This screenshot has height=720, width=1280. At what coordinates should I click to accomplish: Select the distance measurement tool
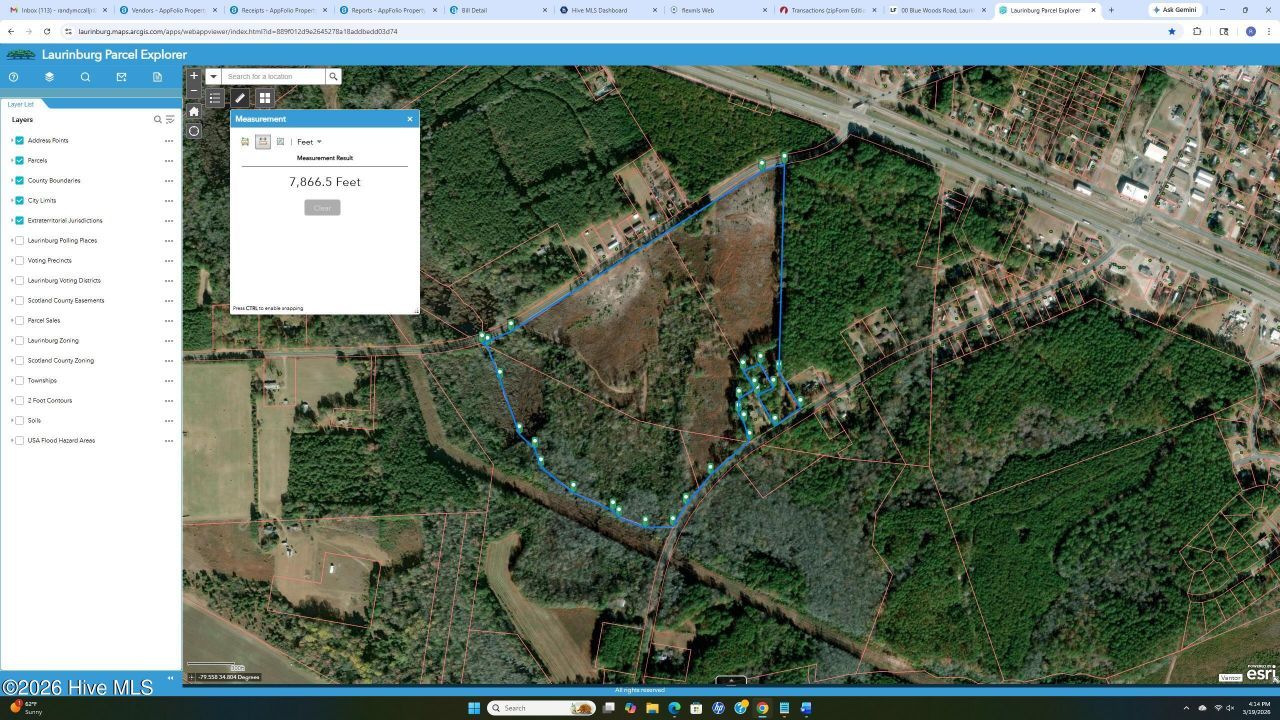pyautogui.click(x=263, y=142)
